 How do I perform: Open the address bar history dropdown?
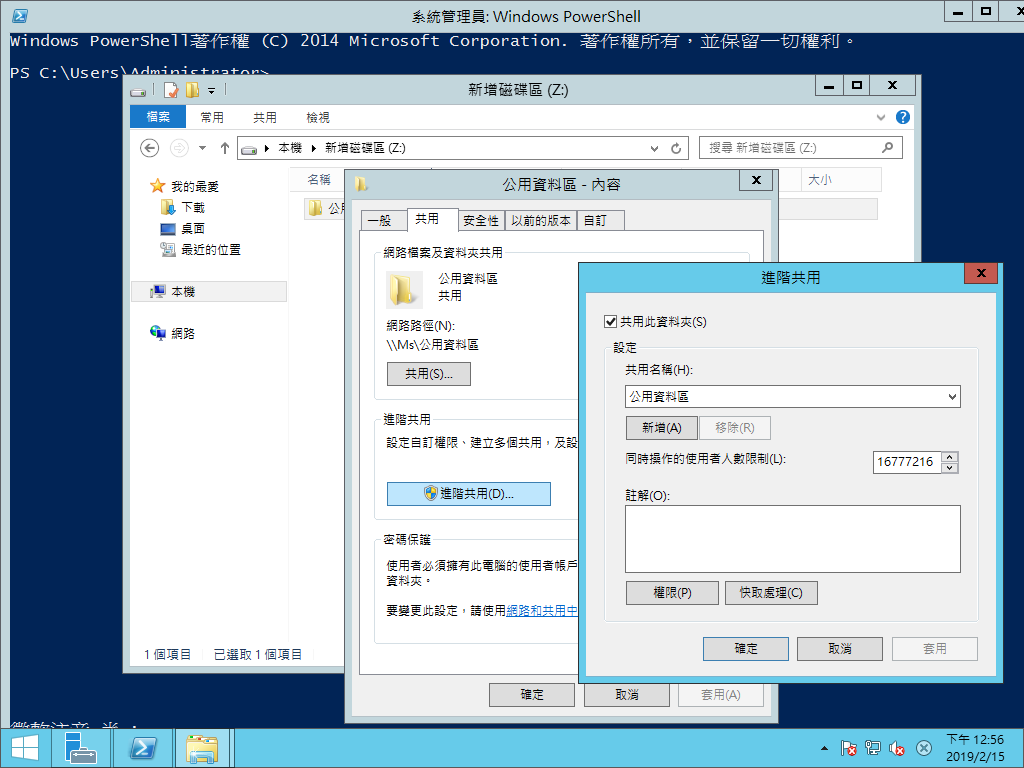(654, 148)
